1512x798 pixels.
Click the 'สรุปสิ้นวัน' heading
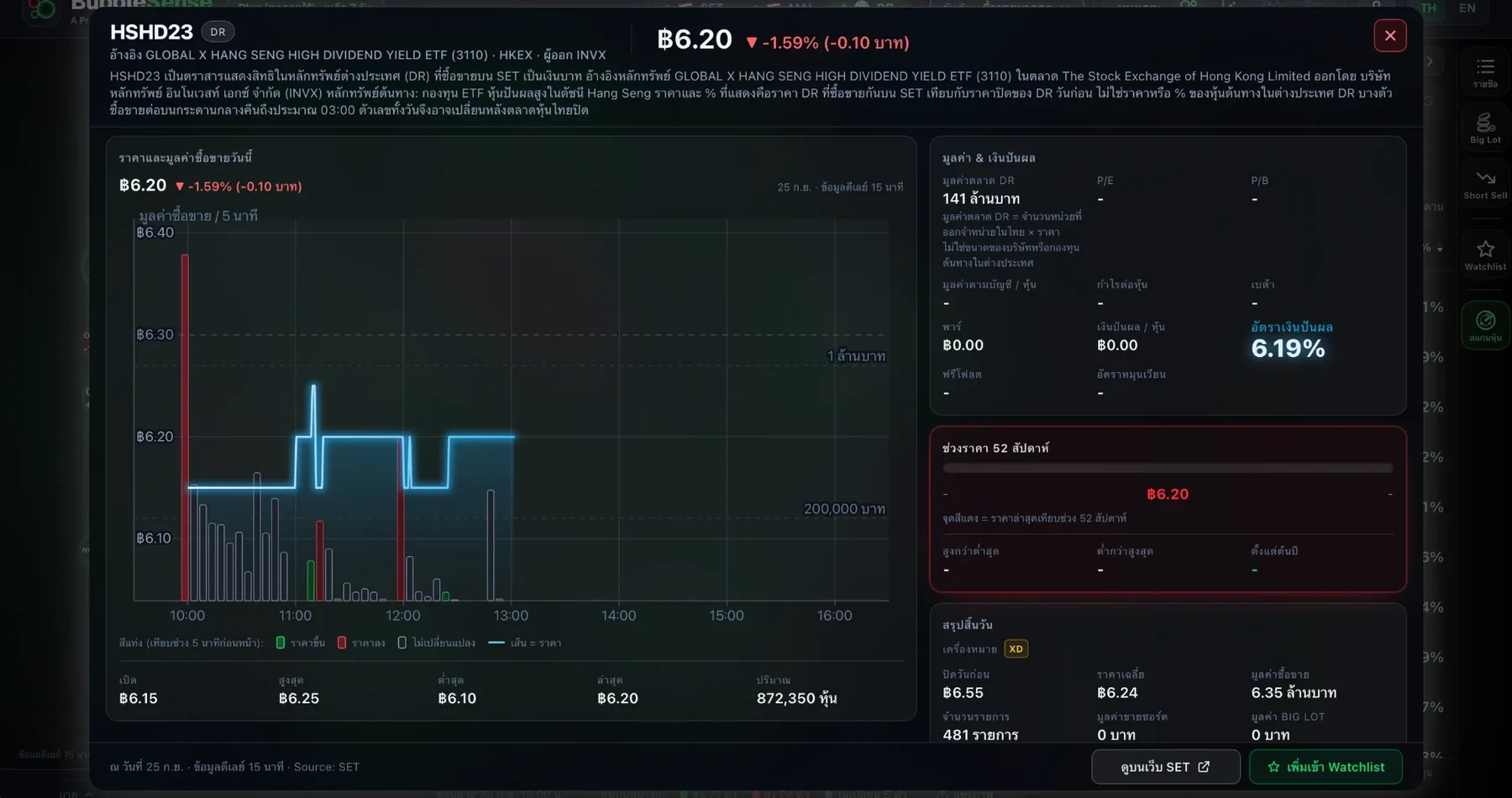point(968,625)
